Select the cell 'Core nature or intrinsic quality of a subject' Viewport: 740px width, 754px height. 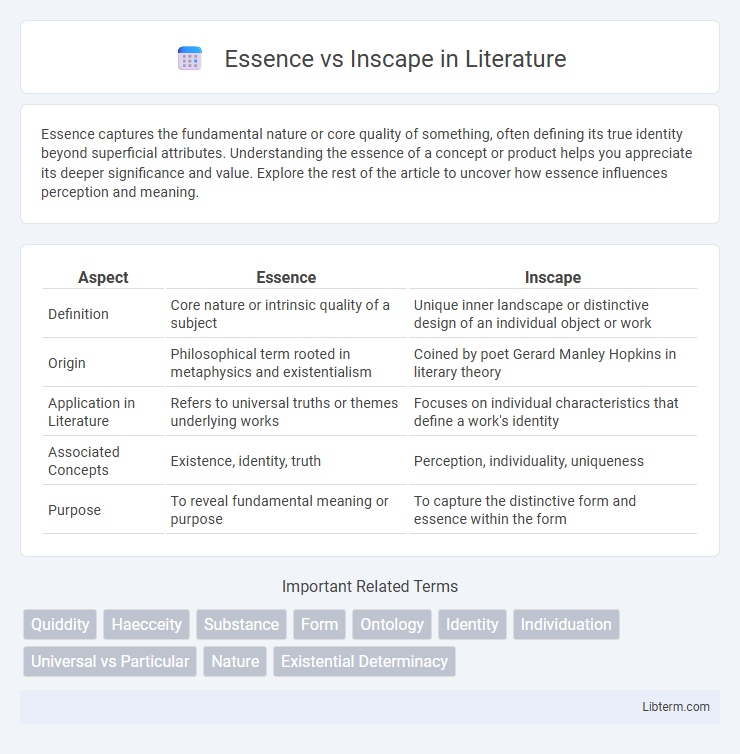tap(286, 314)
